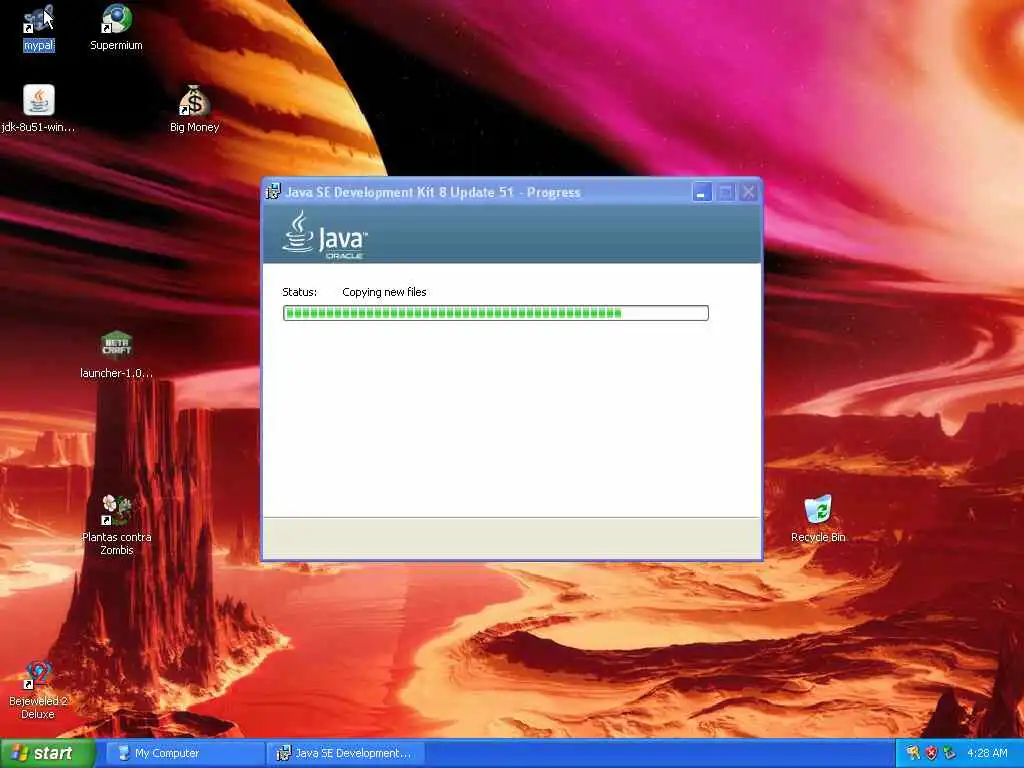This screenshot has width=1024, height=768.
Task: Click Java SE Development taskbar button
Action: (x=346, y=753)
